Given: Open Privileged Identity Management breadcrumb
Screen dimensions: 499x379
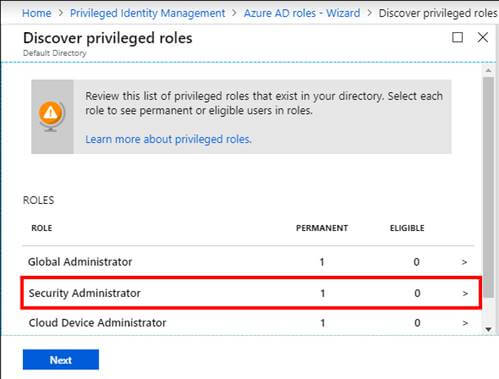Looking at the screenshot, I should click(x=147, y=13).
